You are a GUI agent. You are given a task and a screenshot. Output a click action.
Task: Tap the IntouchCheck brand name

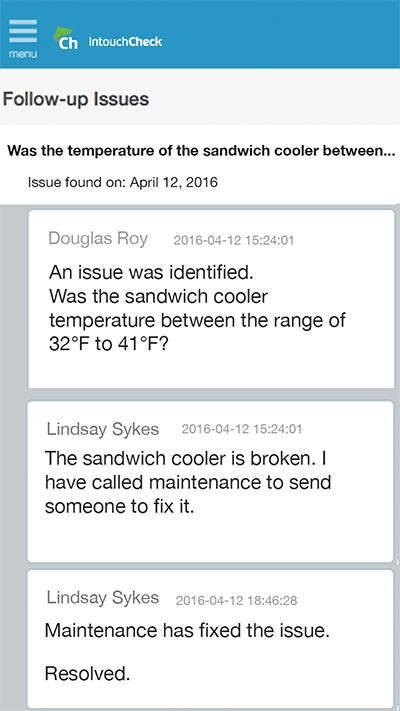pyautogui.click(x=125, y=42)
